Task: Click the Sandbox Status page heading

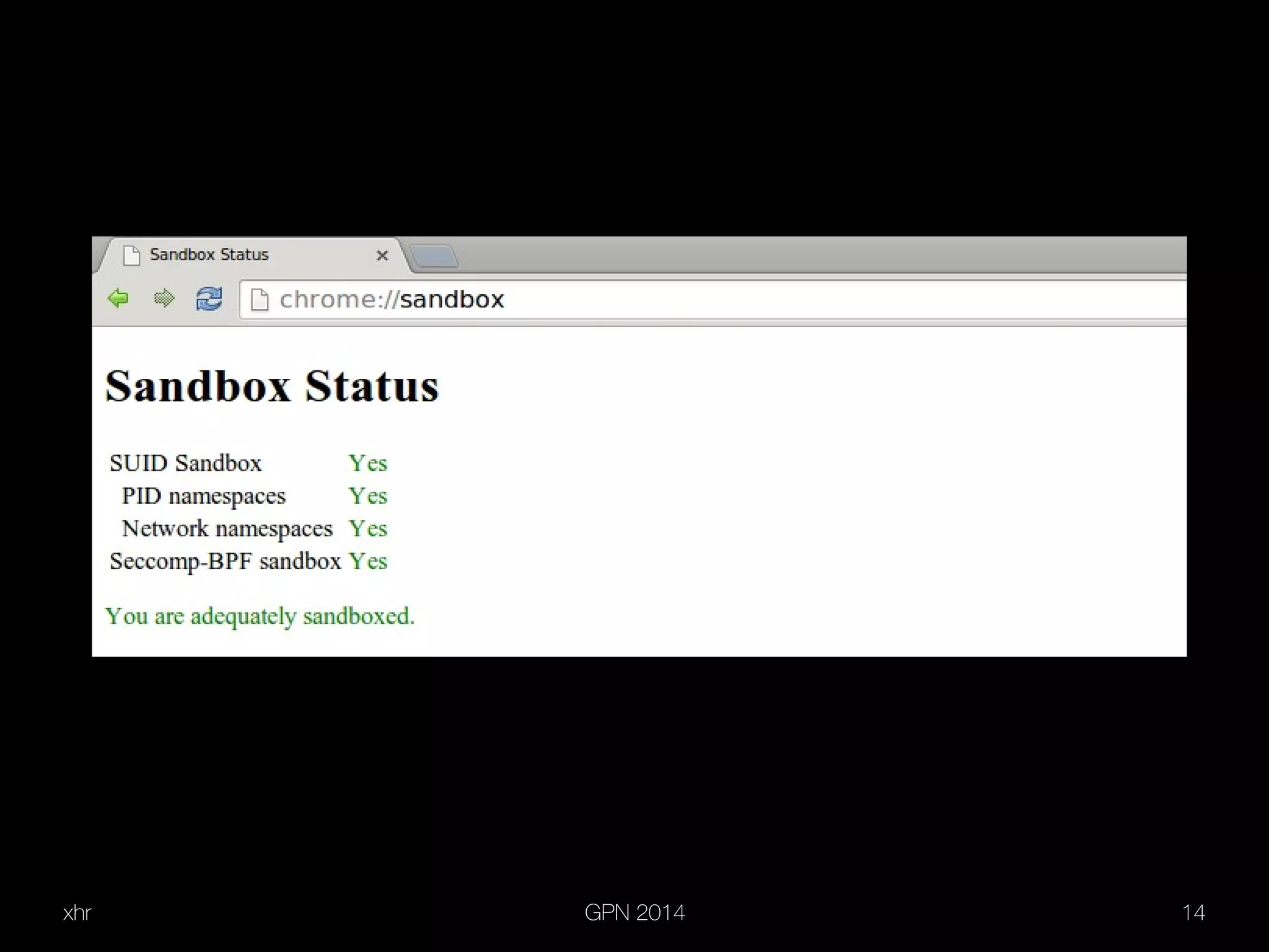Action: pyautogui.click(x=272, y=386)
